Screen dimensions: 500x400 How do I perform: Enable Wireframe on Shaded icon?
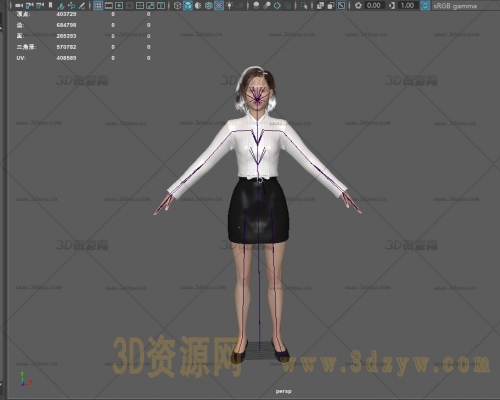209,5
